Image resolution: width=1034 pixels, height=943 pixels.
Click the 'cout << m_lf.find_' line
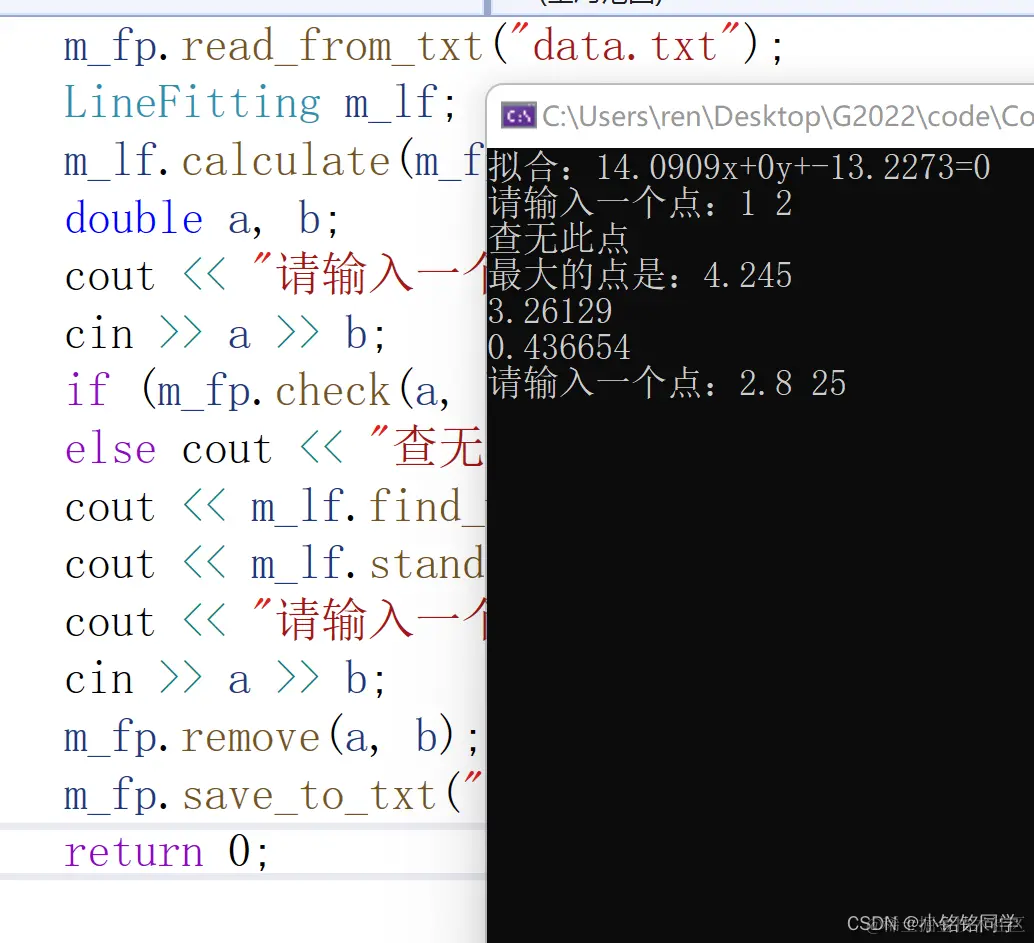point(274,506)
